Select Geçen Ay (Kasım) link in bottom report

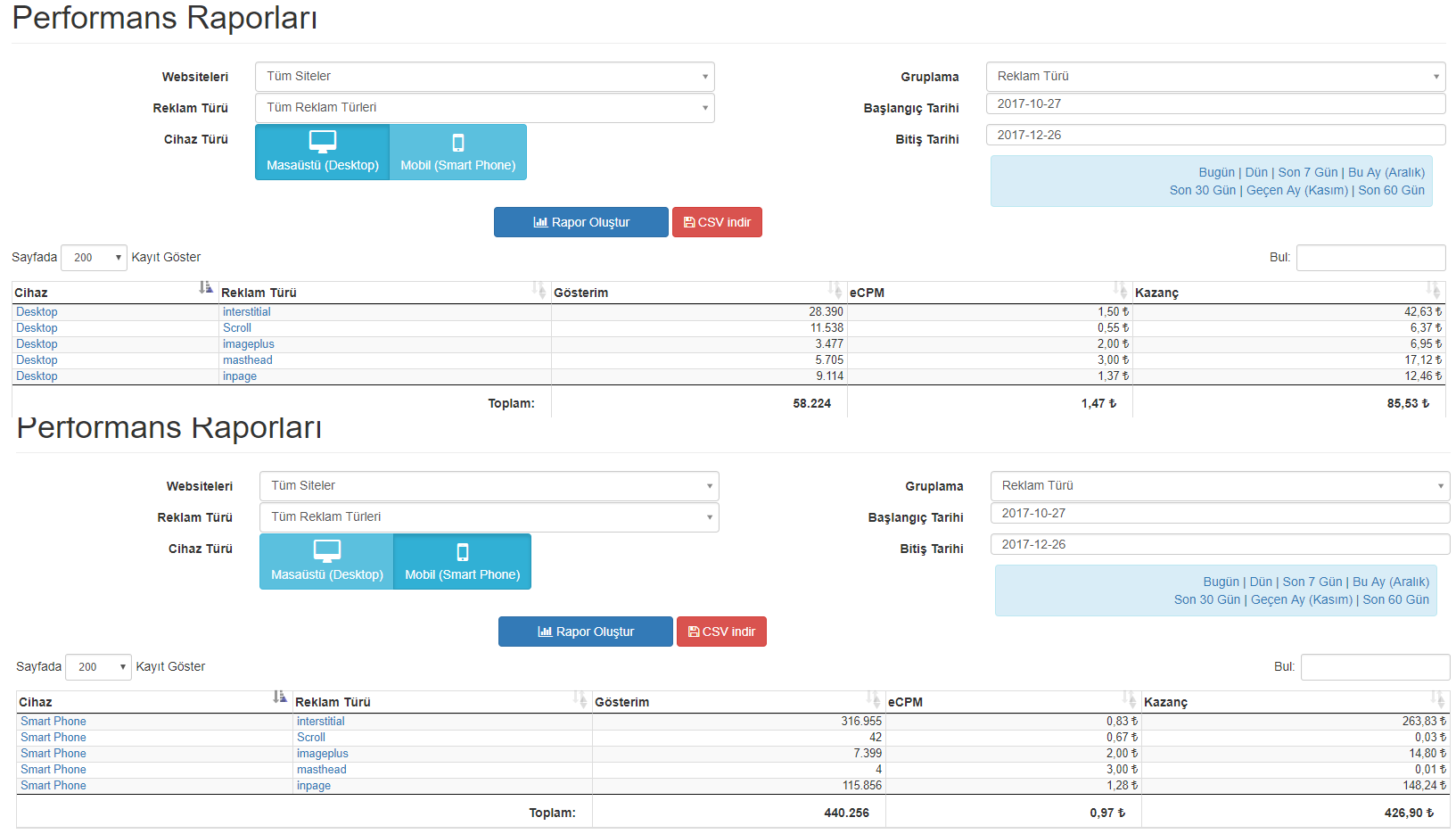pos(1302,599)
